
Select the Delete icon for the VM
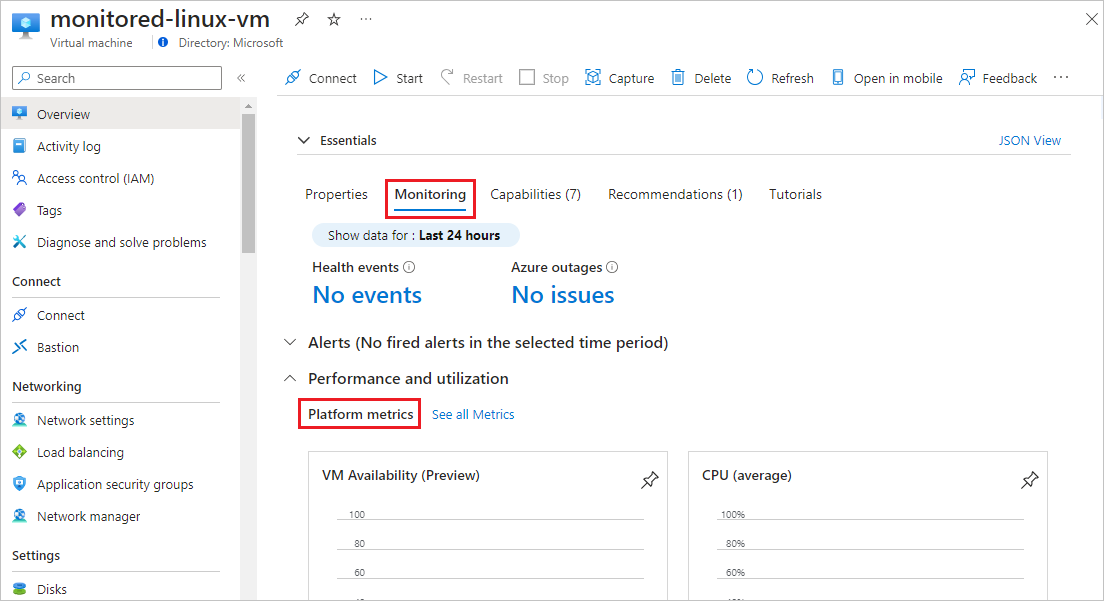click(x=680, y=78)
